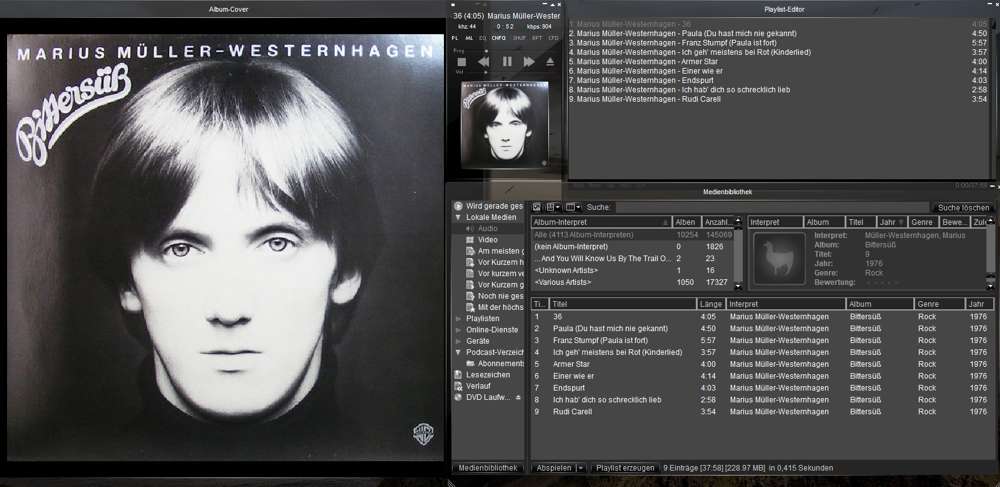
Task: Collapse the Lokale Medien tree node
Action: pos(459,217)
